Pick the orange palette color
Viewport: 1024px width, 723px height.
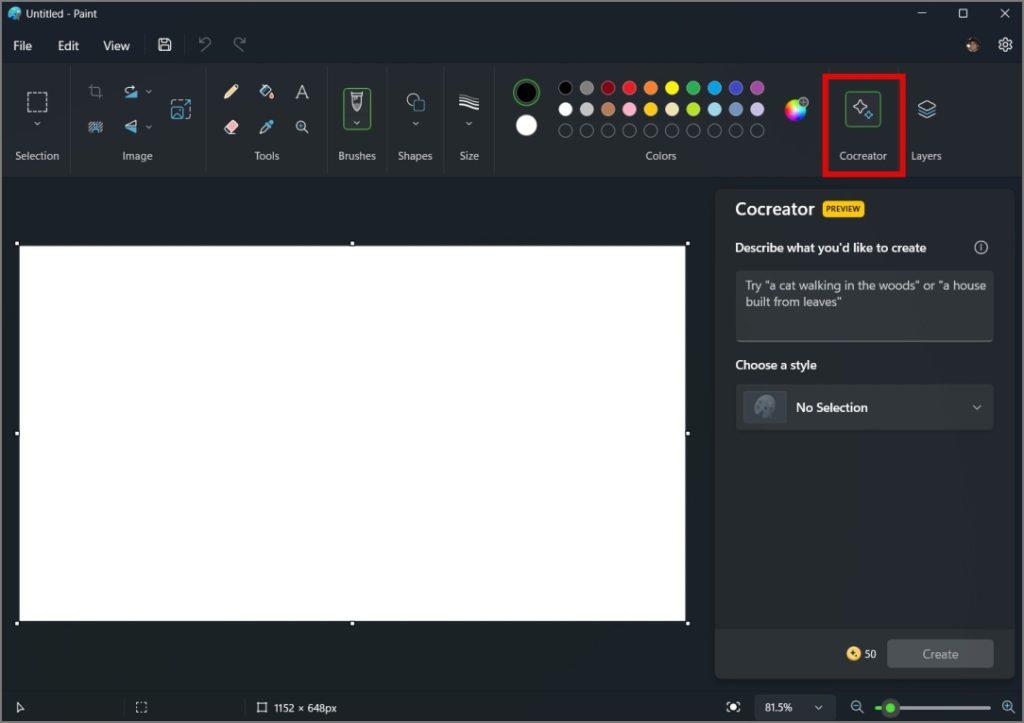coord(650,88)
